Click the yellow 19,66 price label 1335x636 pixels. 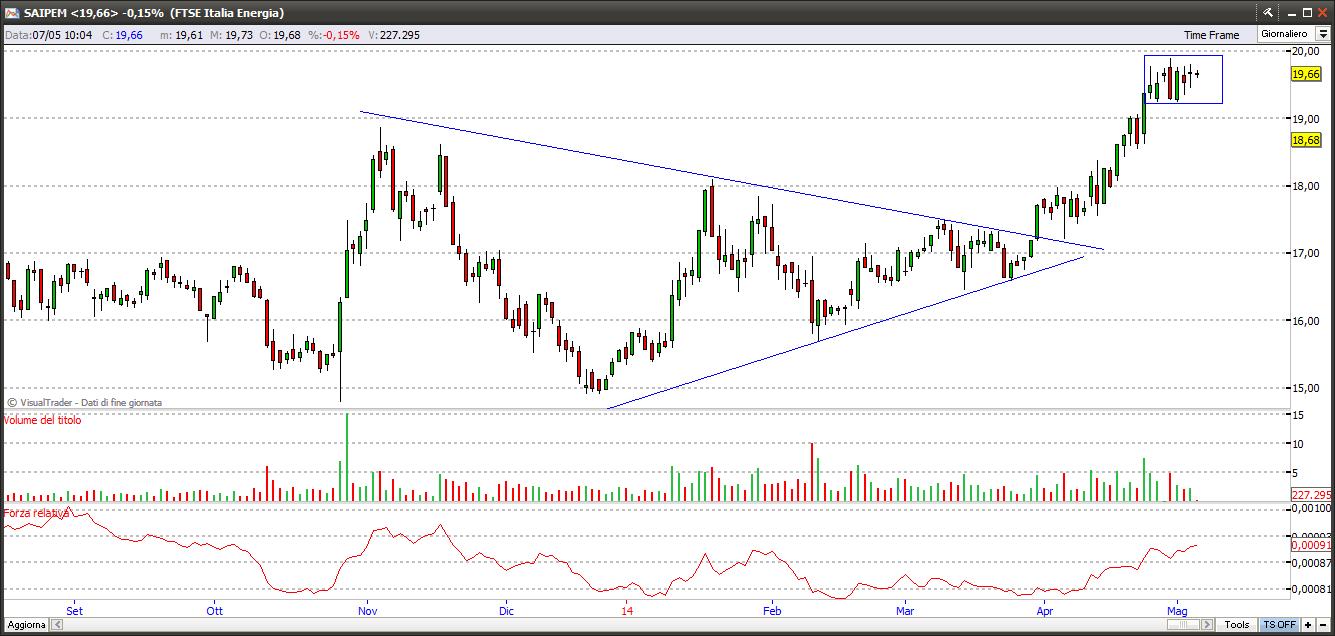pos(1306,74)
